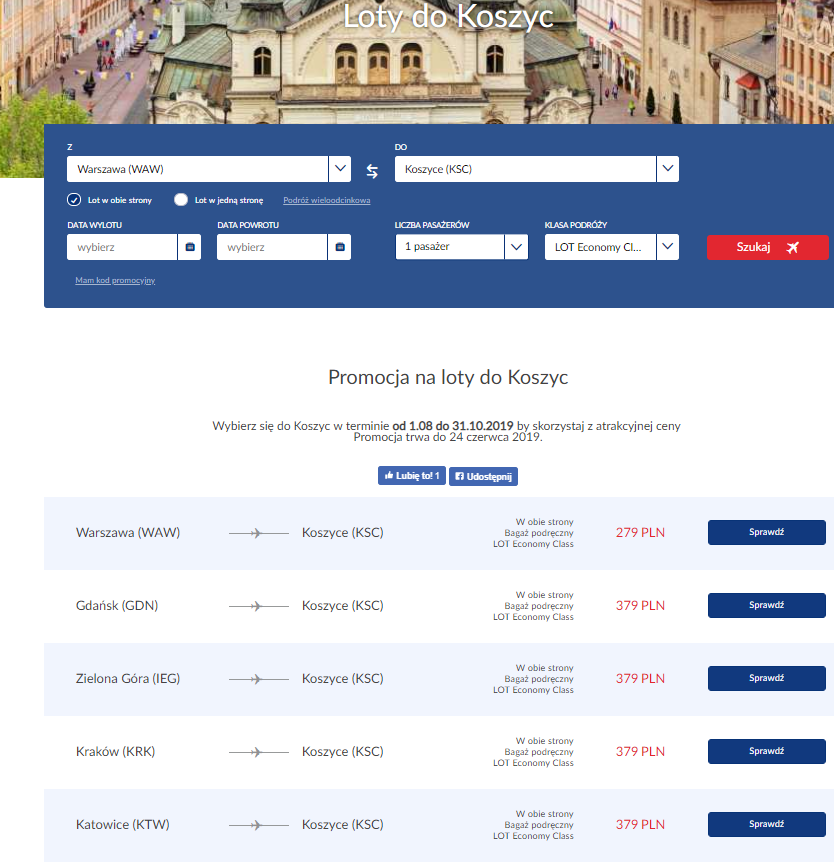Viewport: 834px width, 862px height.
Task: Click the 'Data wylotu' date field
Action: tap(122, 247)
